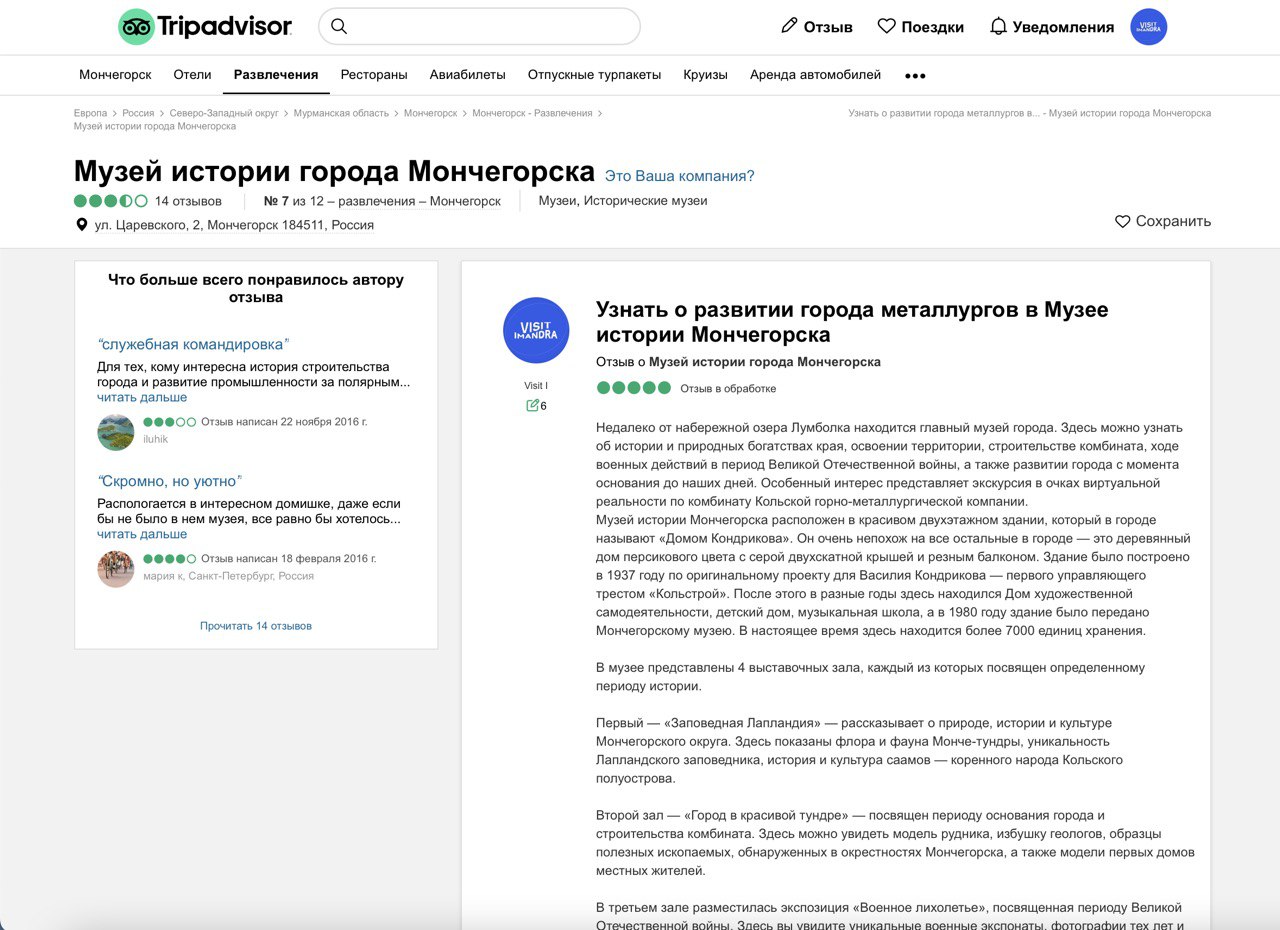This screenshot has height=930, width=1280.
Task: Click the heart icon next to Сохранить
Action: click(1123, 221)
